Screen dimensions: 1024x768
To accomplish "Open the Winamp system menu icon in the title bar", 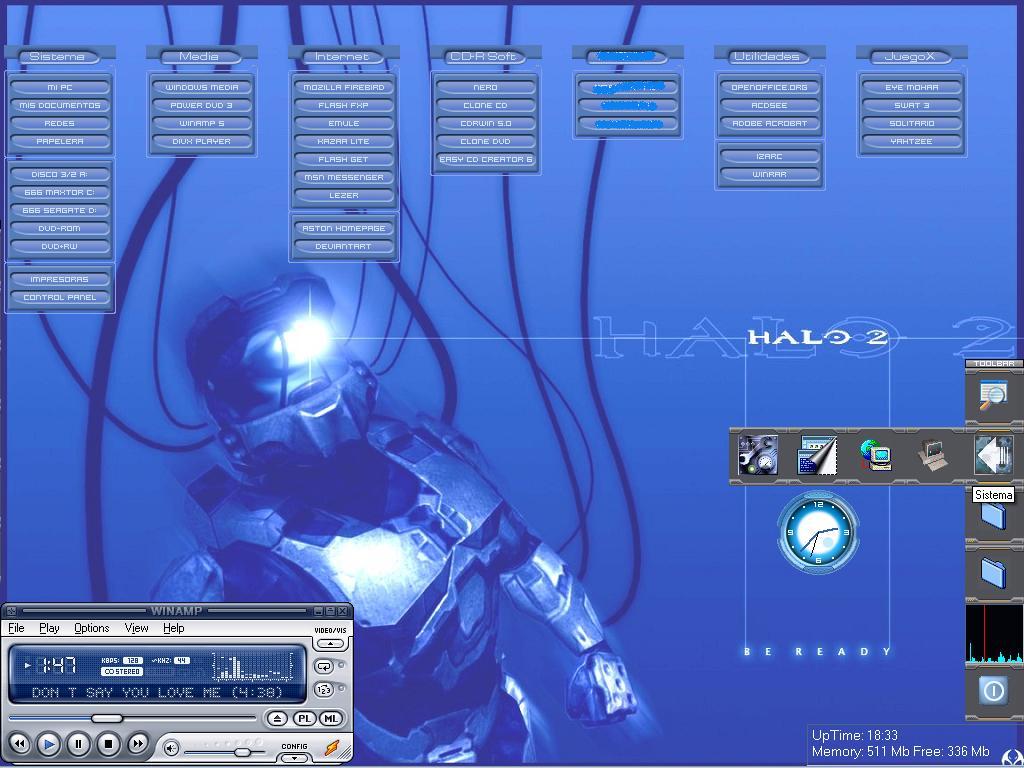I will [11, 611].
